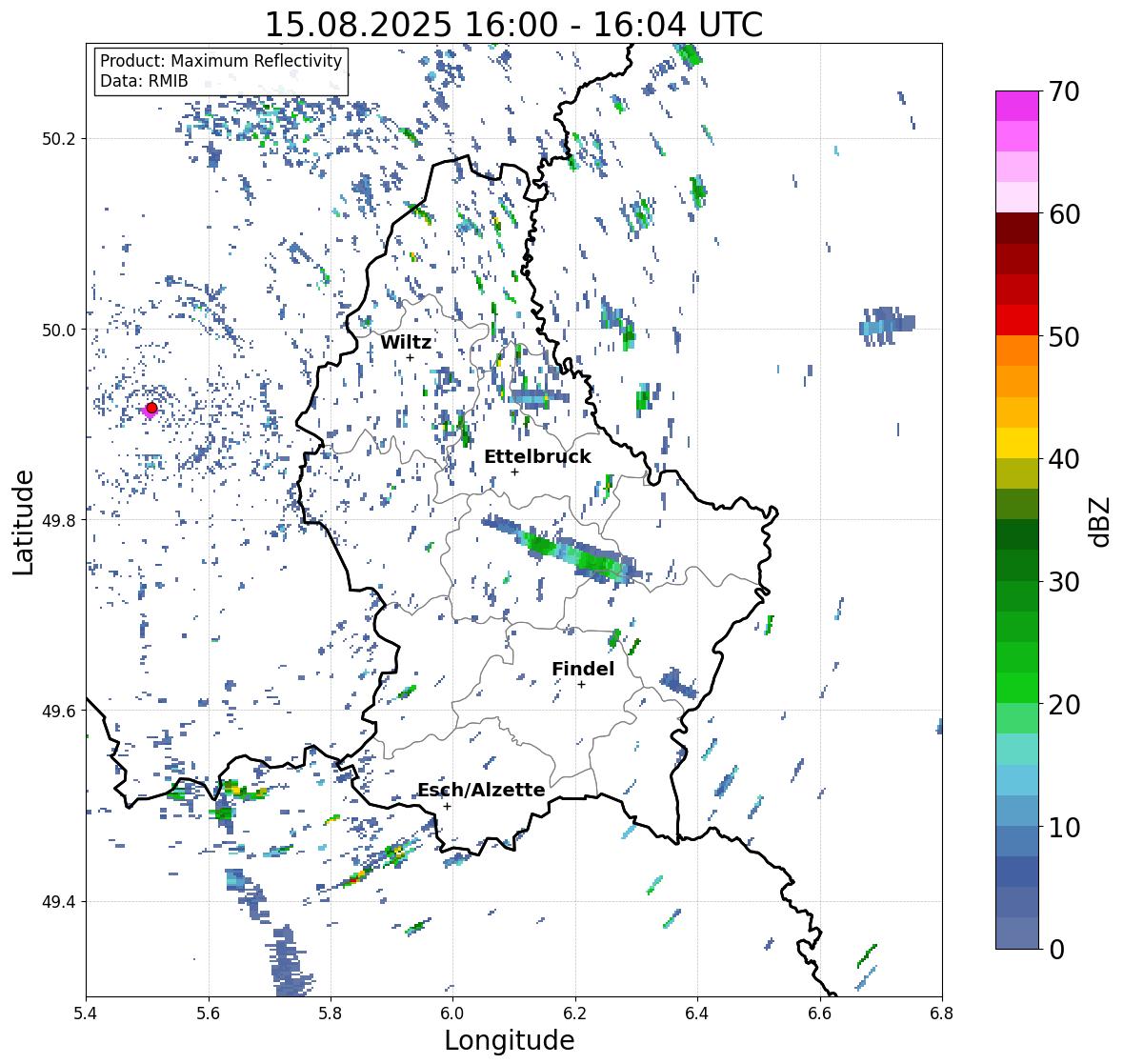
Task: Click the 50 tick on the colorbar
Action: tap(1064, 336)
